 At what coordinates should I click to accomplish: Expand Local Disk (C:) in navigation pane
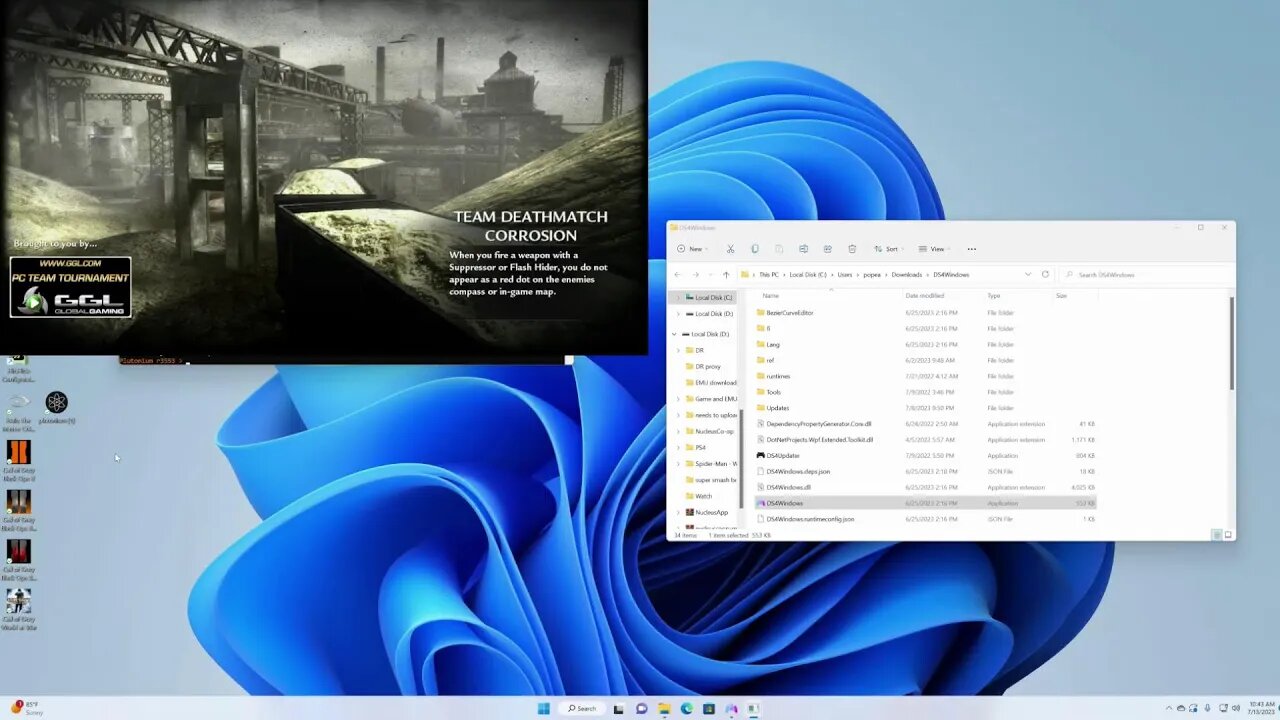(x=678, y=297)
